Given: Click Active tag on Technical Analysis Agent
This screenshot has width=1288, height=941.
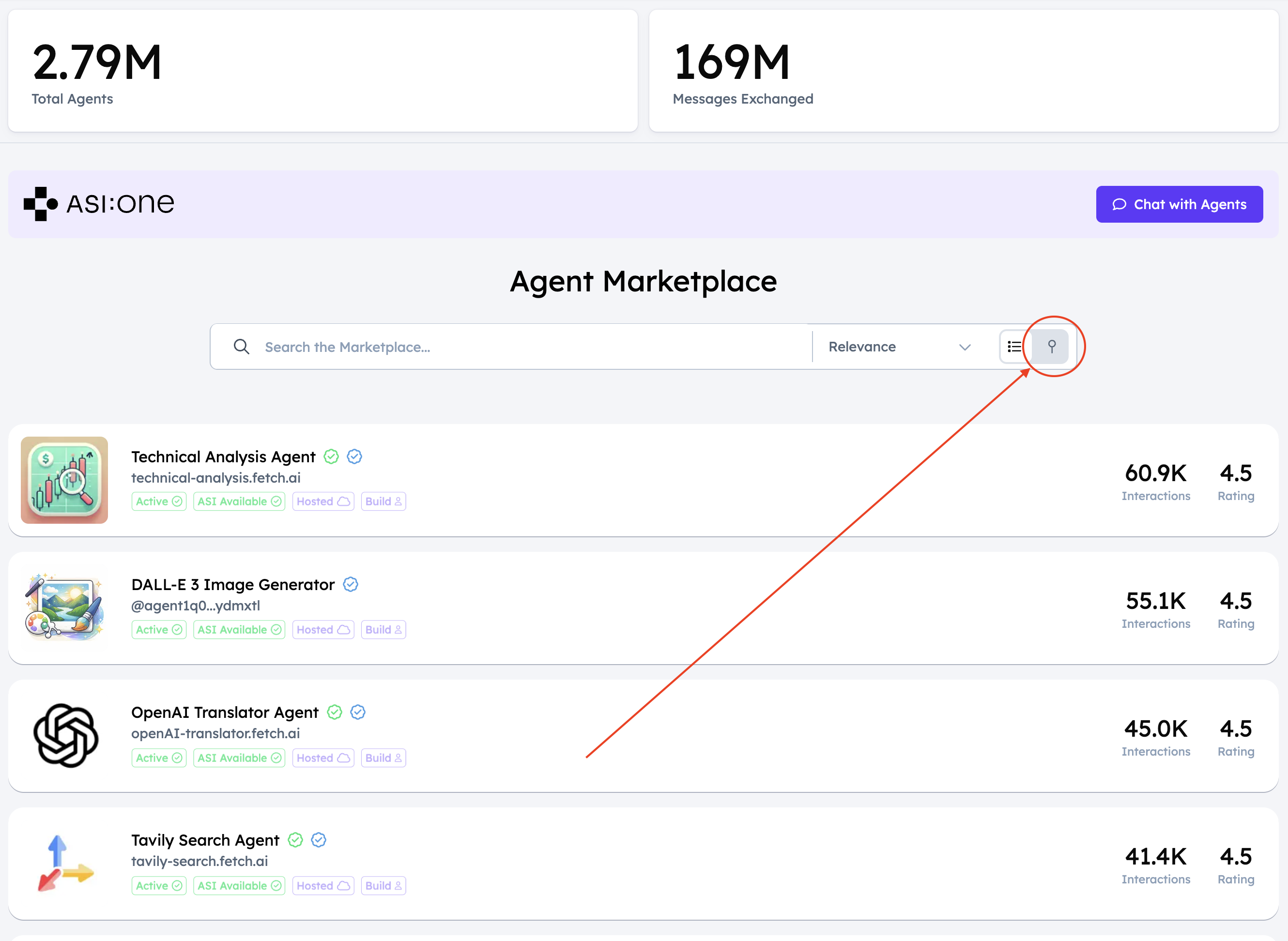Looking at the screenshot, I should point(159,501).
